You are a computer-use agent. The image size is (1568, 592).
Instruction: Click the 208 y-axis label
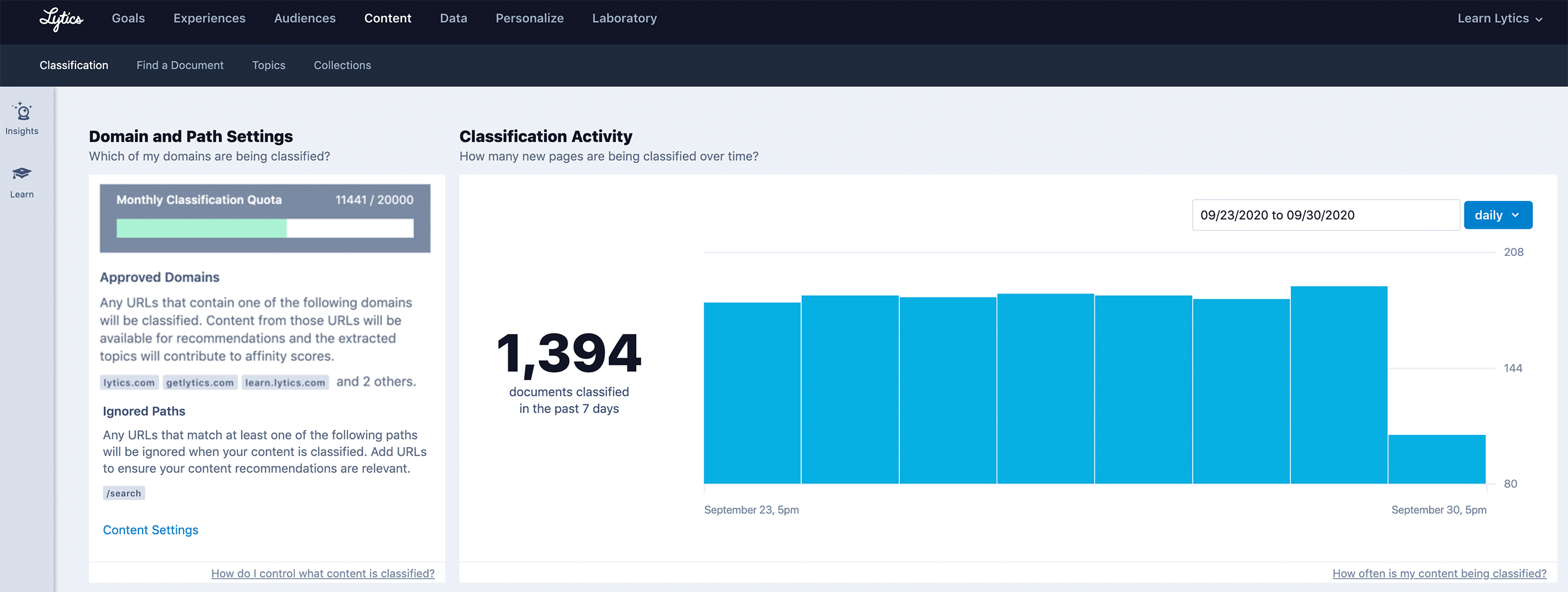point(1513,252)
